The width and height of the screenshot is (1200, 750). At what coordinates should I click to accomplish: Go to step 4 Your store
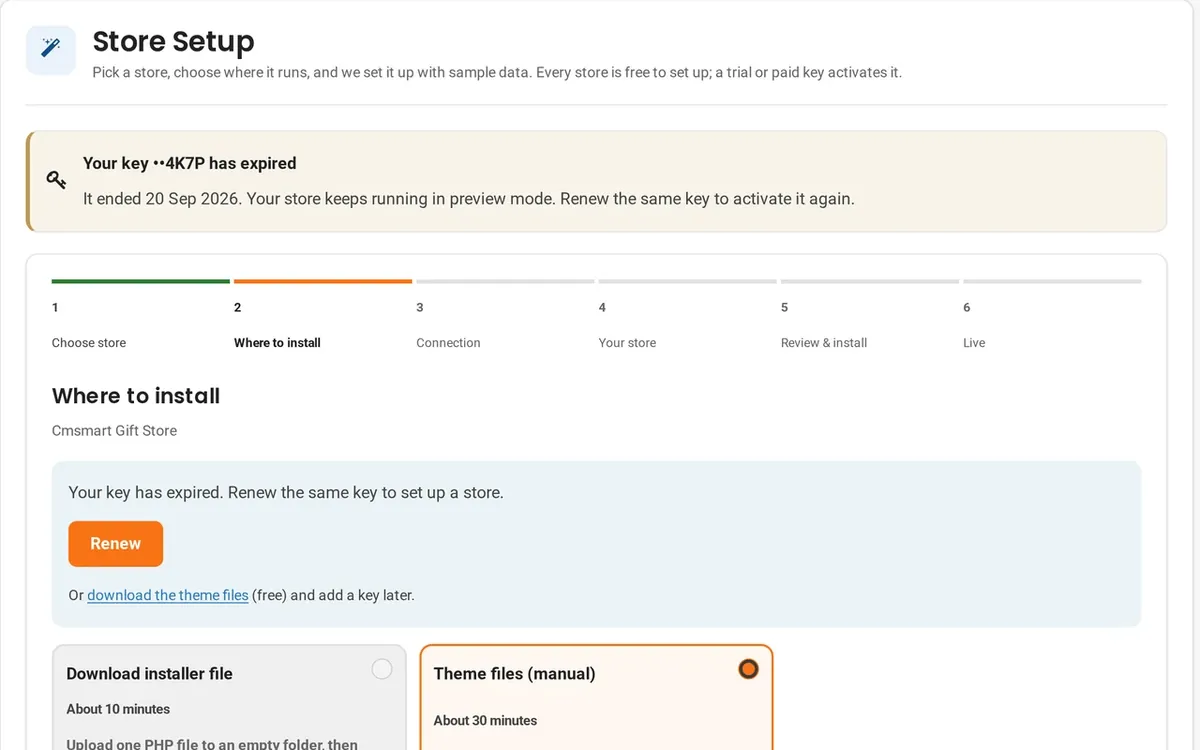tap(687, 316)
